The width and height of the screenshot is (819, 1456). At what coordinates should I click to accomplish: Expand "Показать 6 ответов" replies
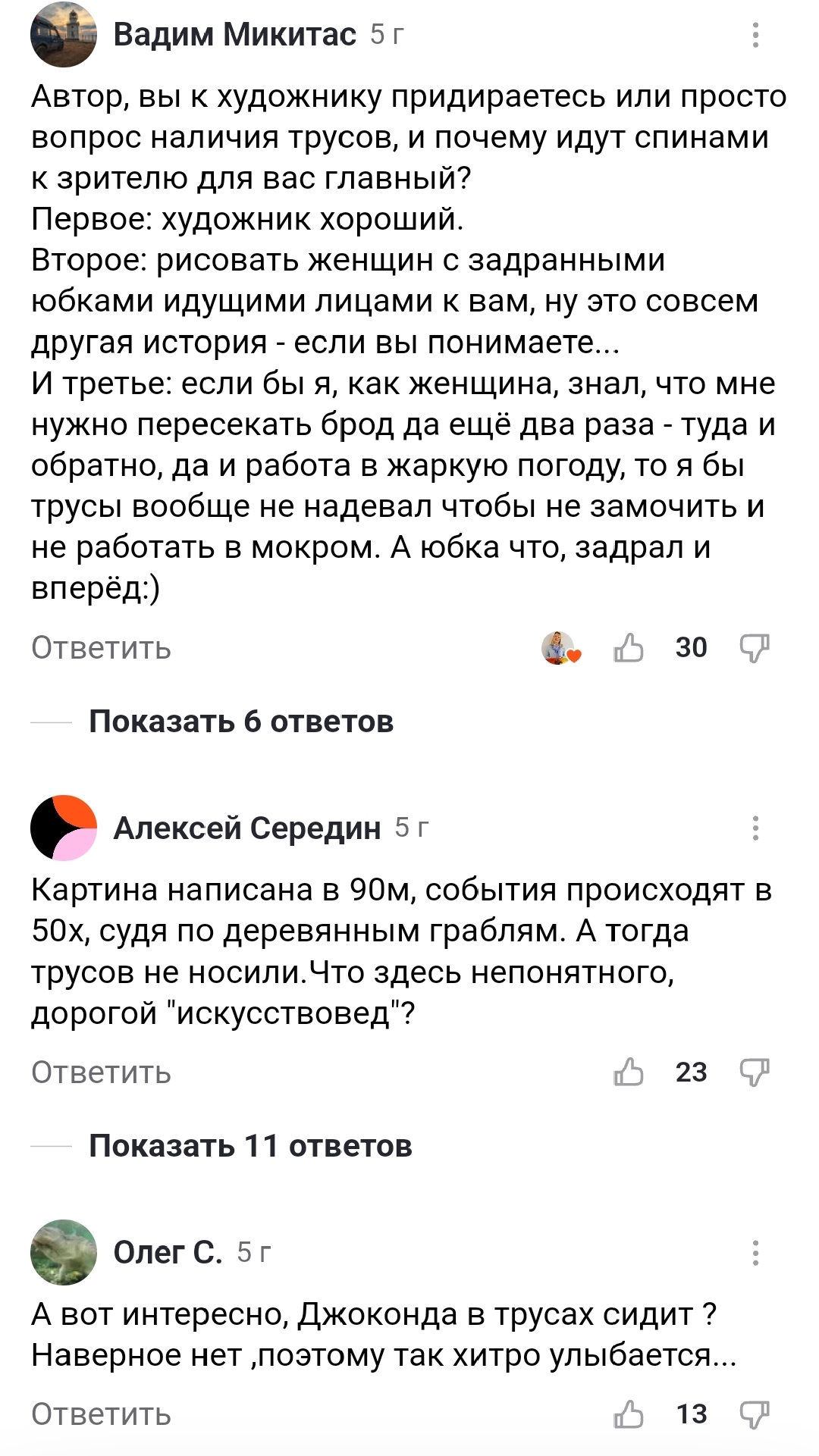point(241,722)
